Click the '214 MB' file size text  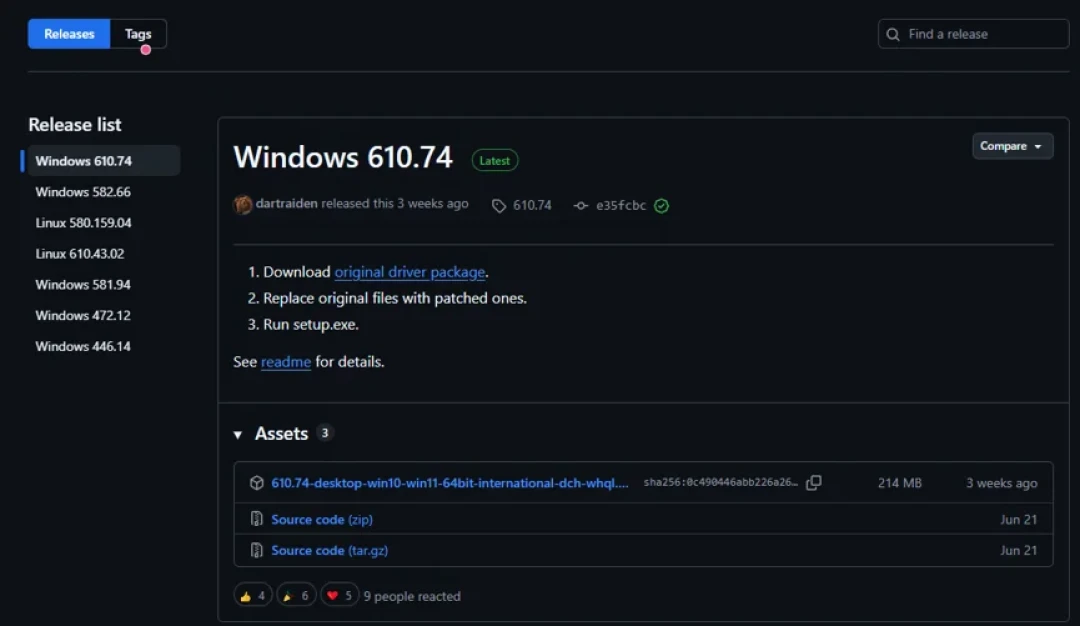click(x=900, y=483)
